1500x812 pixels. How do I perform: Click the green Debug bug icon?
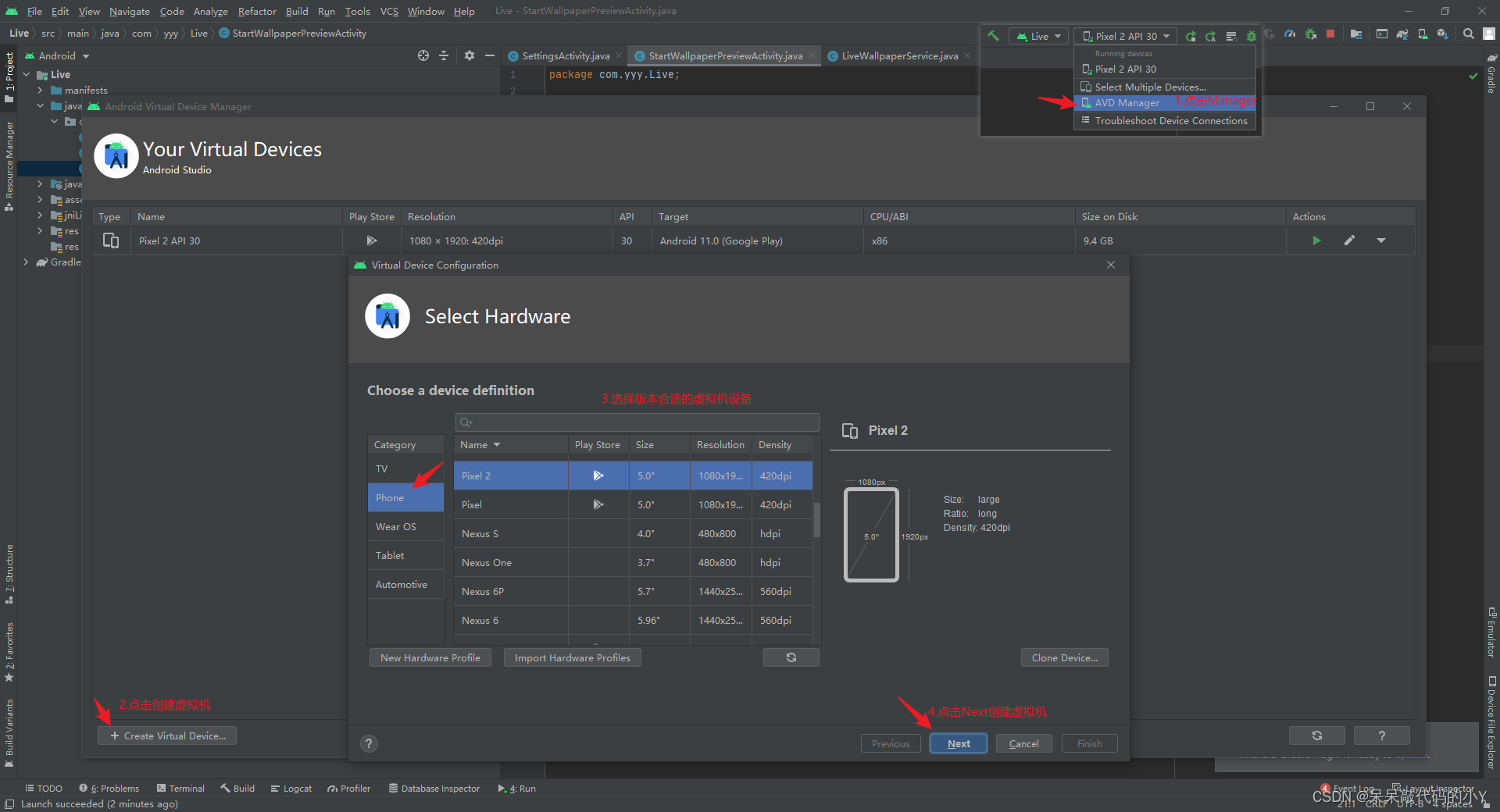(x=1251, y=36)
